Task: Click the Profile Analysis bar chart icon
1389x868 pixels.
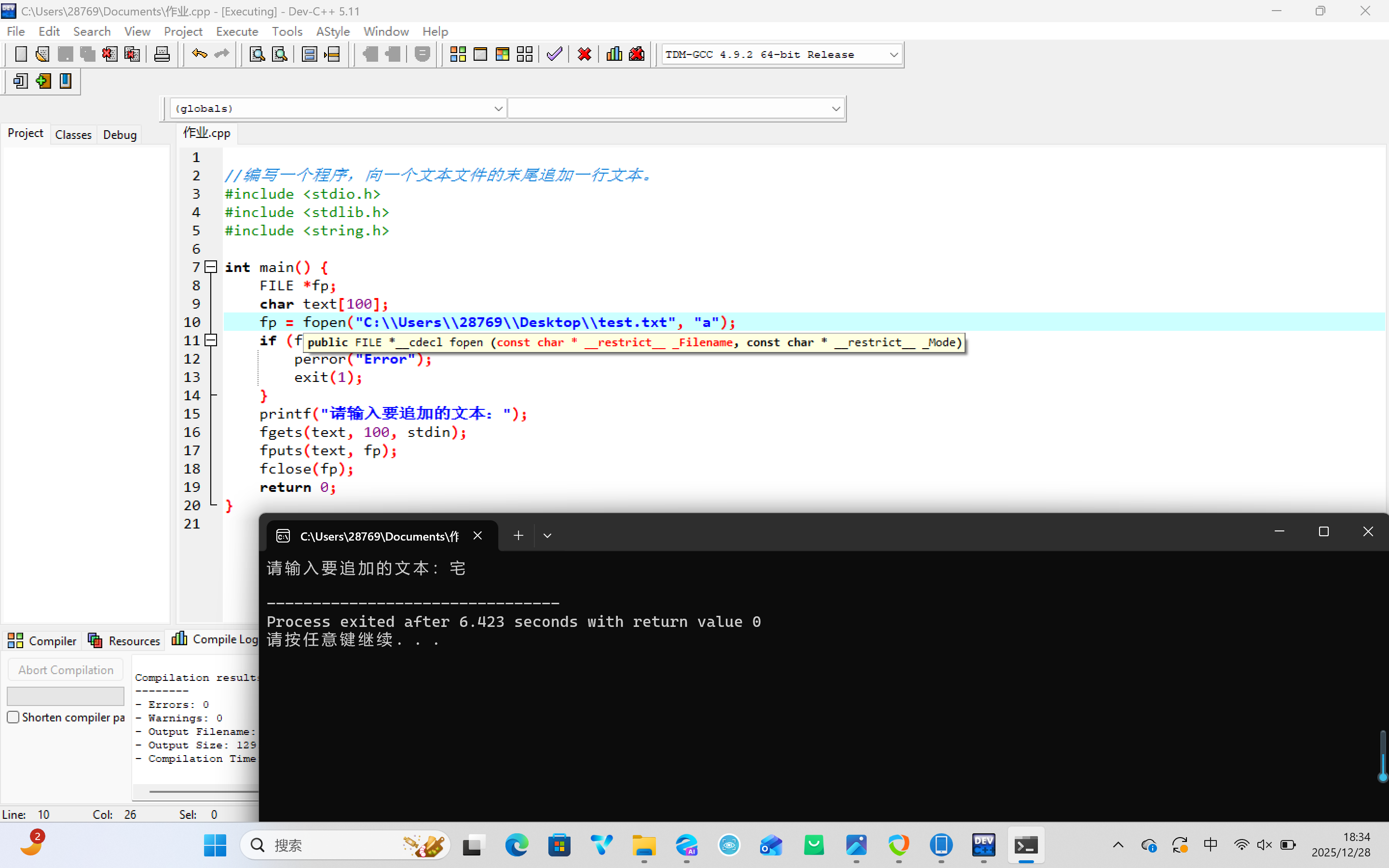Action: coord(614,54)
